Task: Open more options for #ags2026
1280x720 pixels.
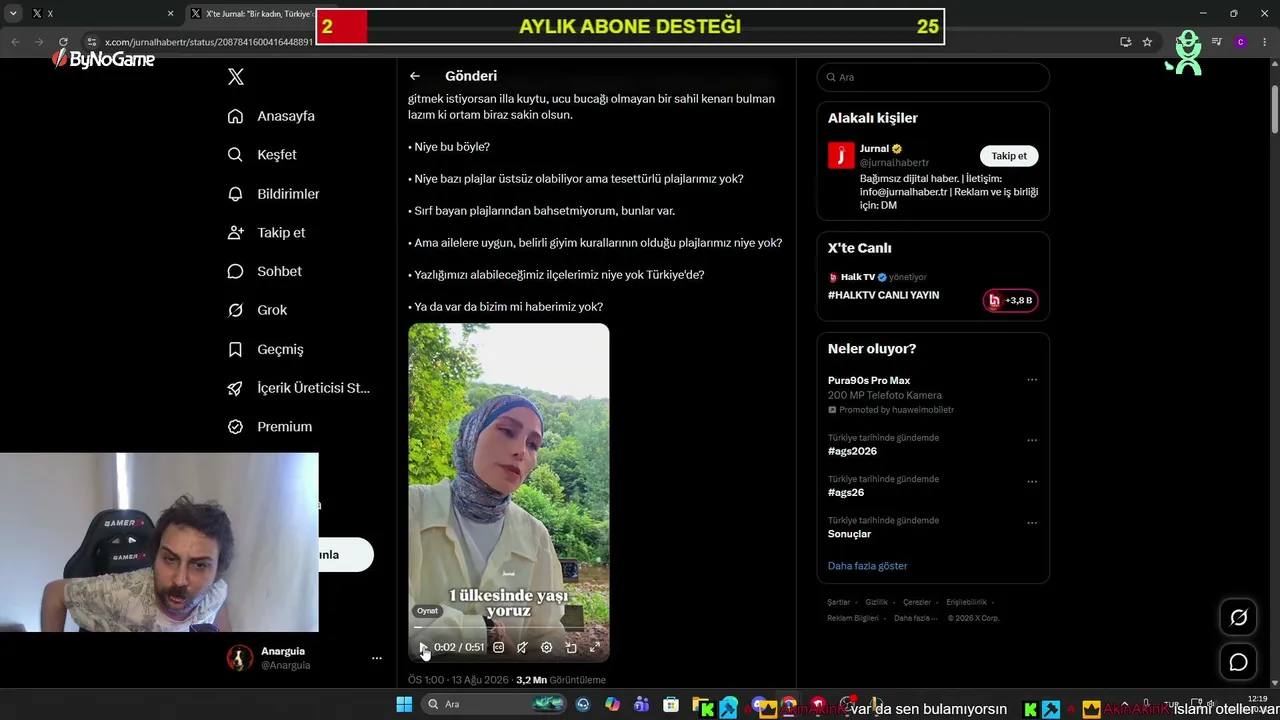Action: coord(1032,440)
